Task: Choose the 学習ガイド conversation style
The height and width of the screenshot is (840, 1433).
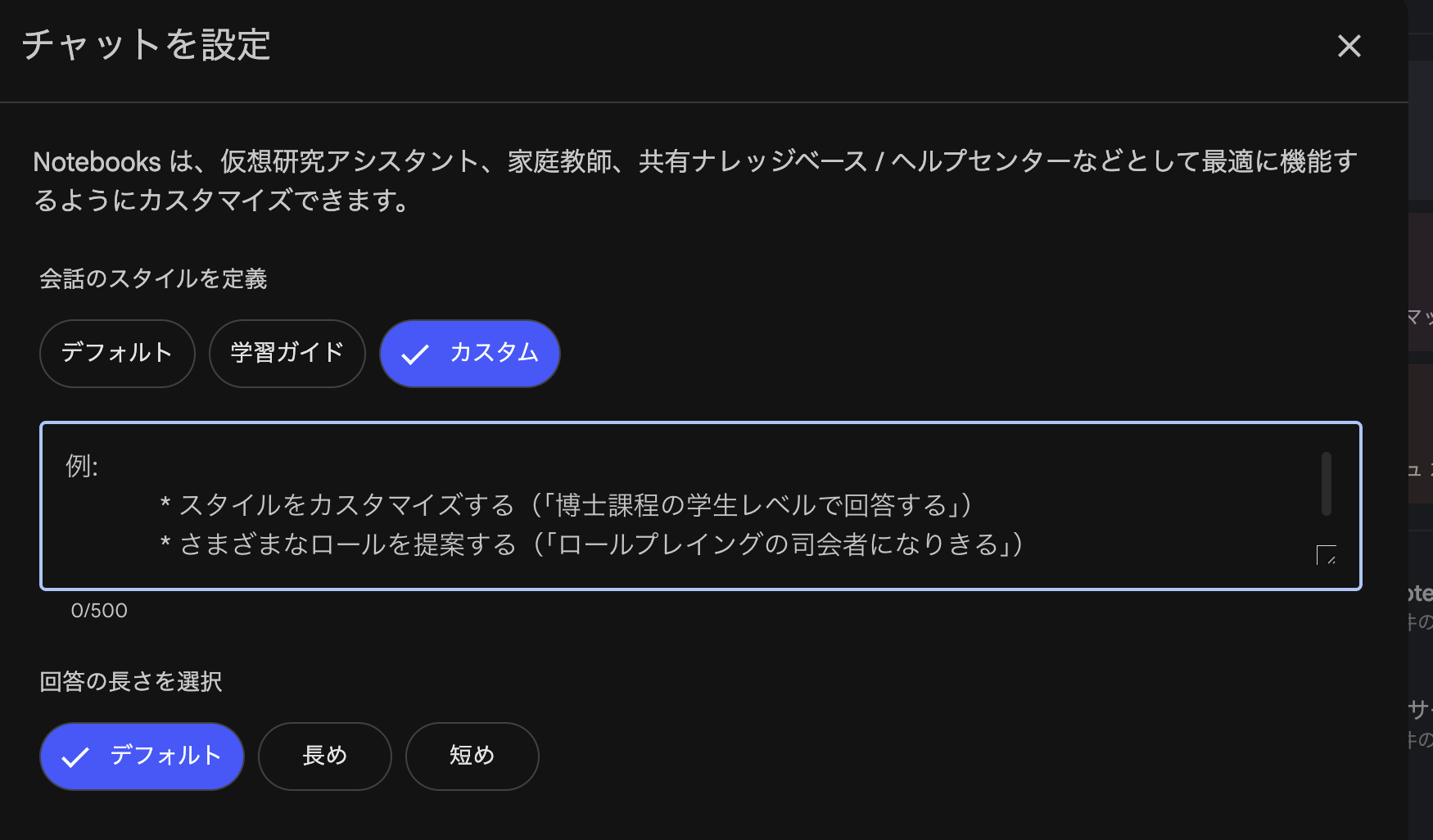Action: [287, 353]
